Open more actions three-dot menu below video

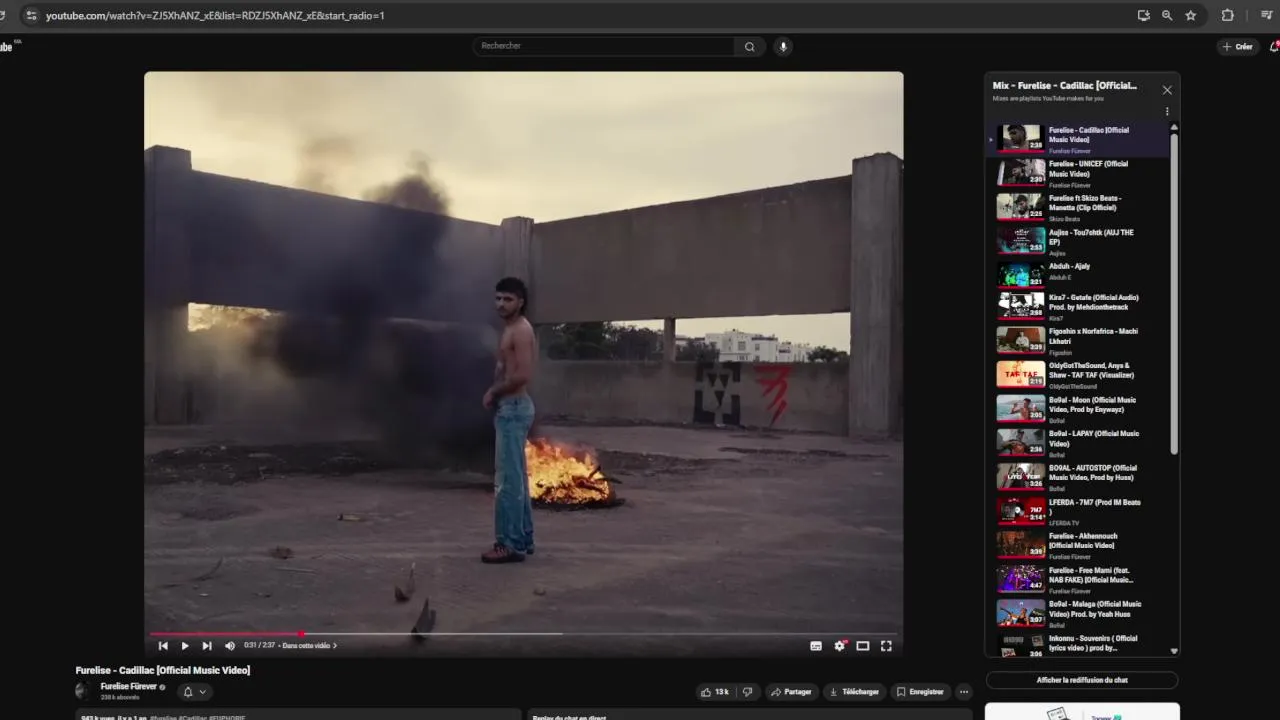(x=964, y=692)
